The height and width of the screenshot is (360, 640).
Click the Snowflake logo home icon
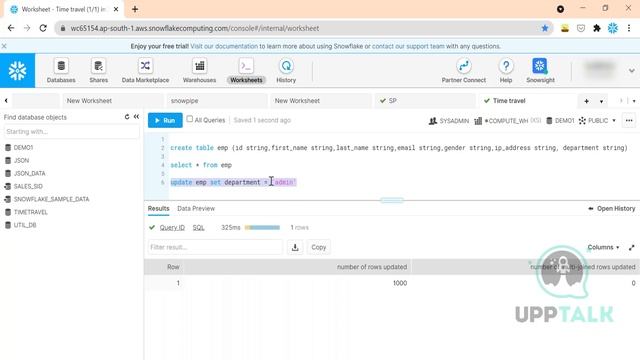click(x=18, y=71)
